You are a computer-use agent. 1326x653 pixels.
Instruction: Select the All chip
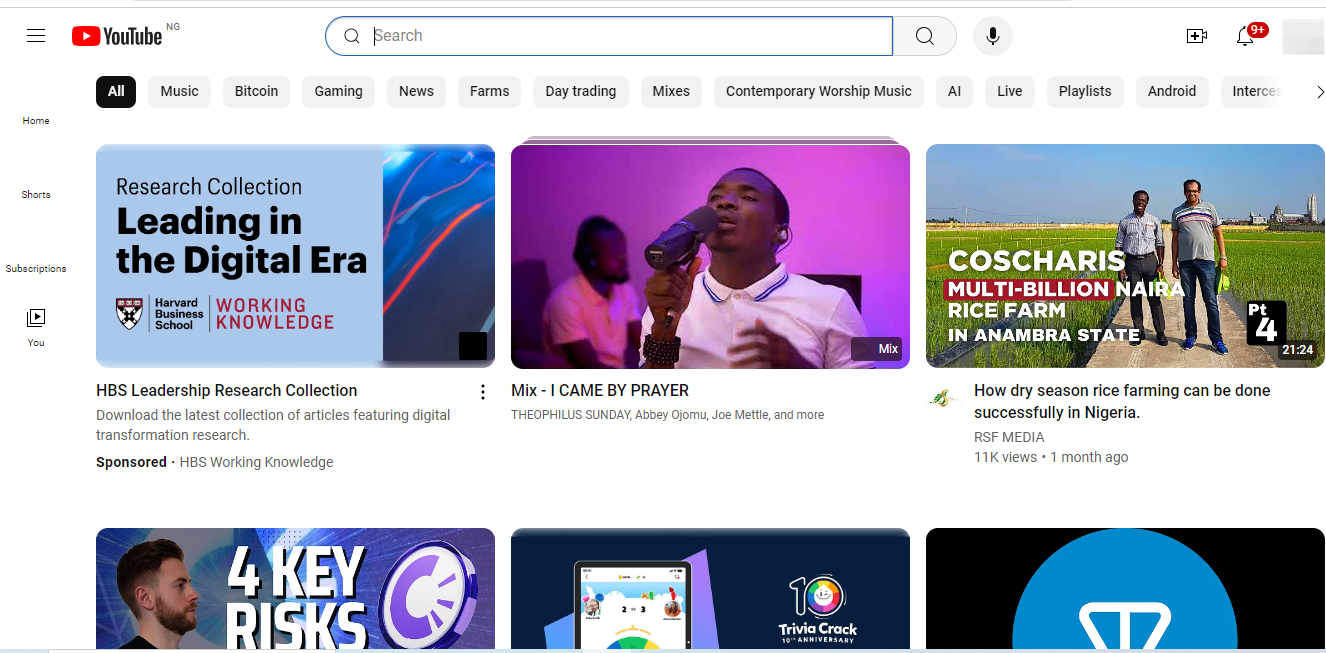pyautogui.click(x=116, y=91)
